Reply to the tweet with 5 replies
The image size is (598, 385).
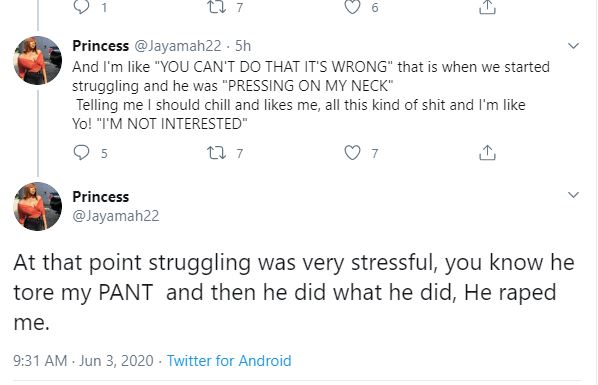[x=81, y=153]
